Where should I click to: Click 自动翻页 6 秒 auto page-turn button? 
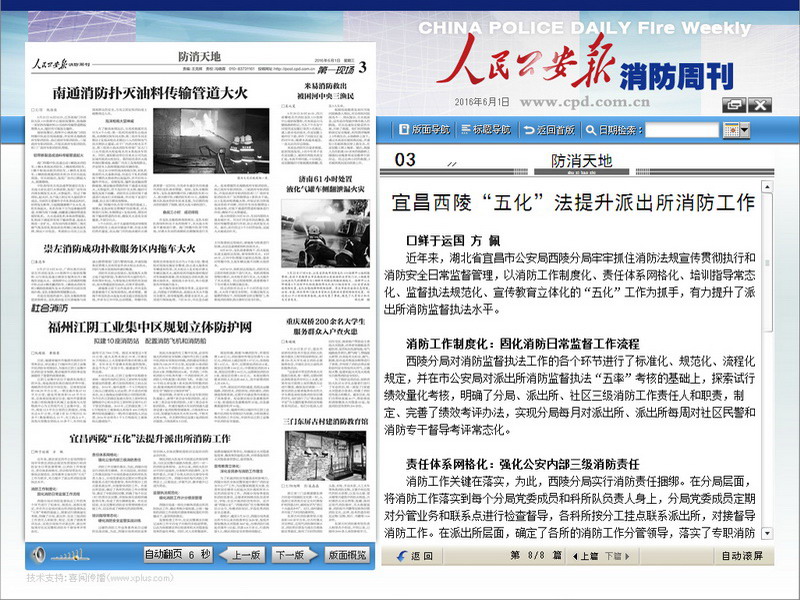pos(178,555)
